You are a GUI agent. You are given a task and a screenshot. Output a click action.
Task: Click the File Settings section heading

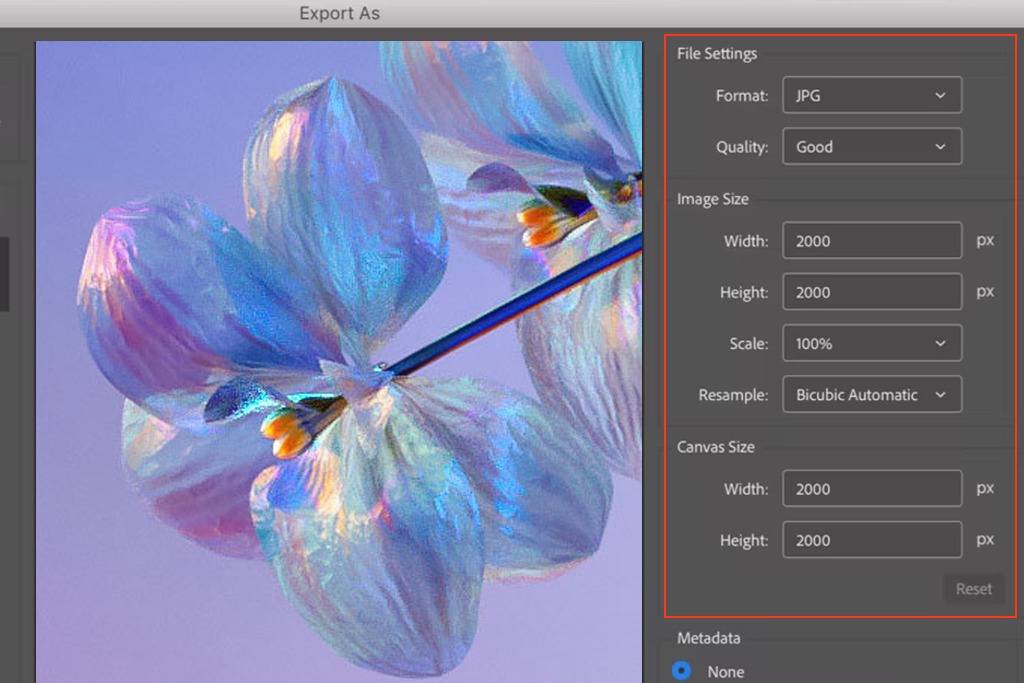(x=717, y=54)
